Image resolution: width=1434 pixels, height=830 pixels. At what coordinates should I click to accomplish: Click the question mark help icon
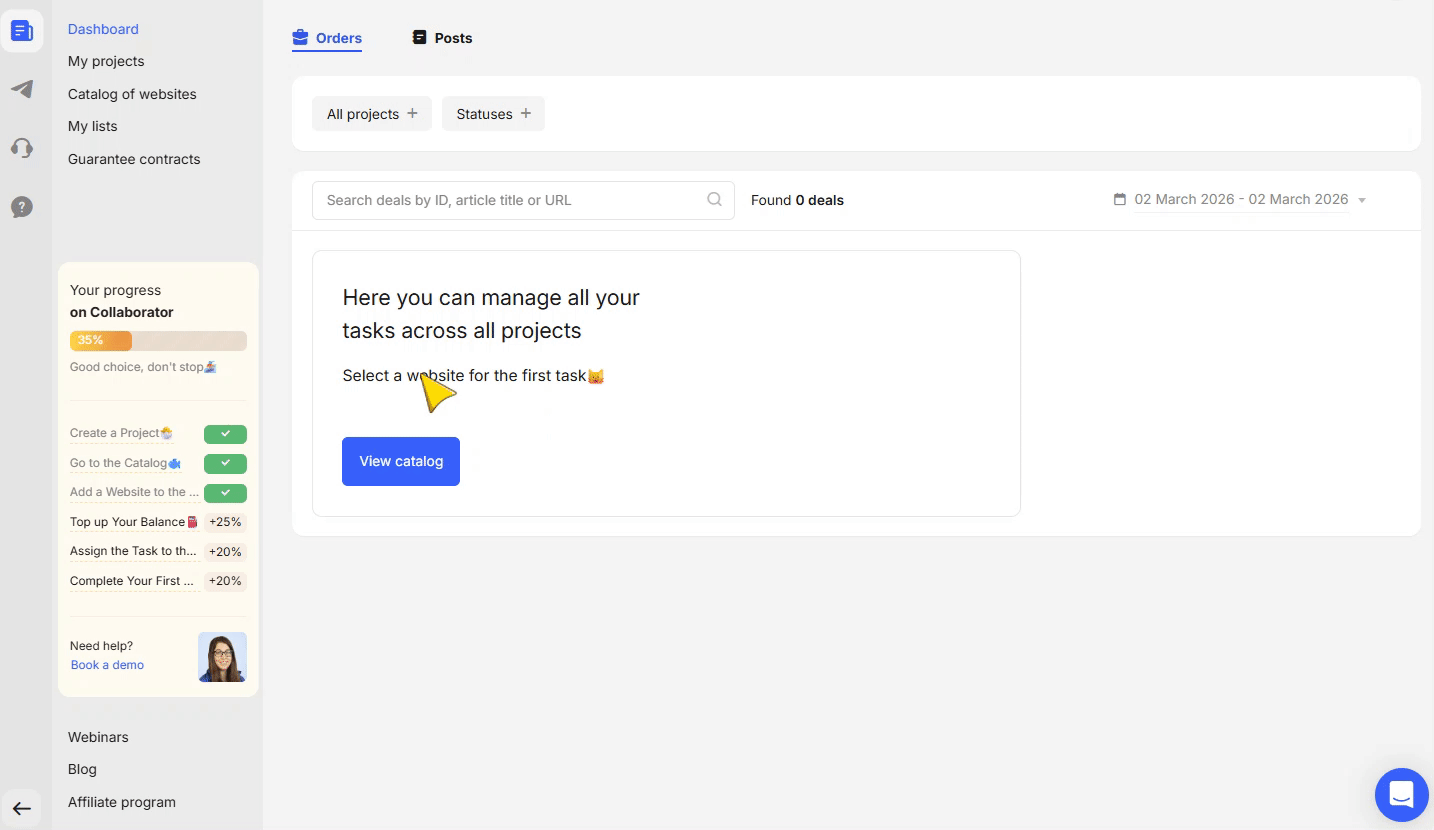click(22, 207)
